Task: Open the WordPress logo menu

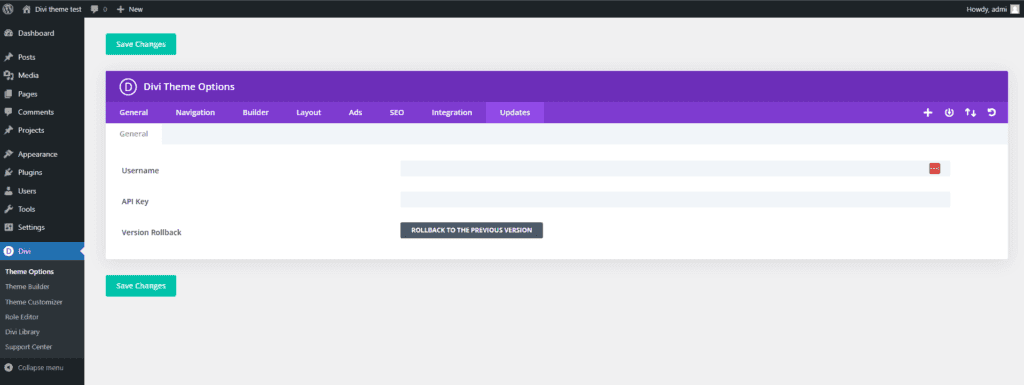Action: (8, 9)
